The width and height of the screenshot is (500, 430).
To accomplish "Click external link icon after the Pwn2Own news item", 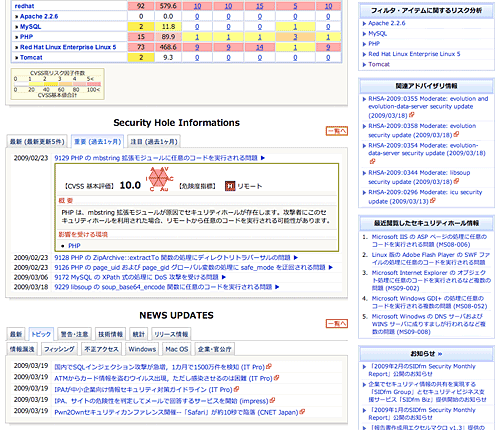I will [302, 412].
